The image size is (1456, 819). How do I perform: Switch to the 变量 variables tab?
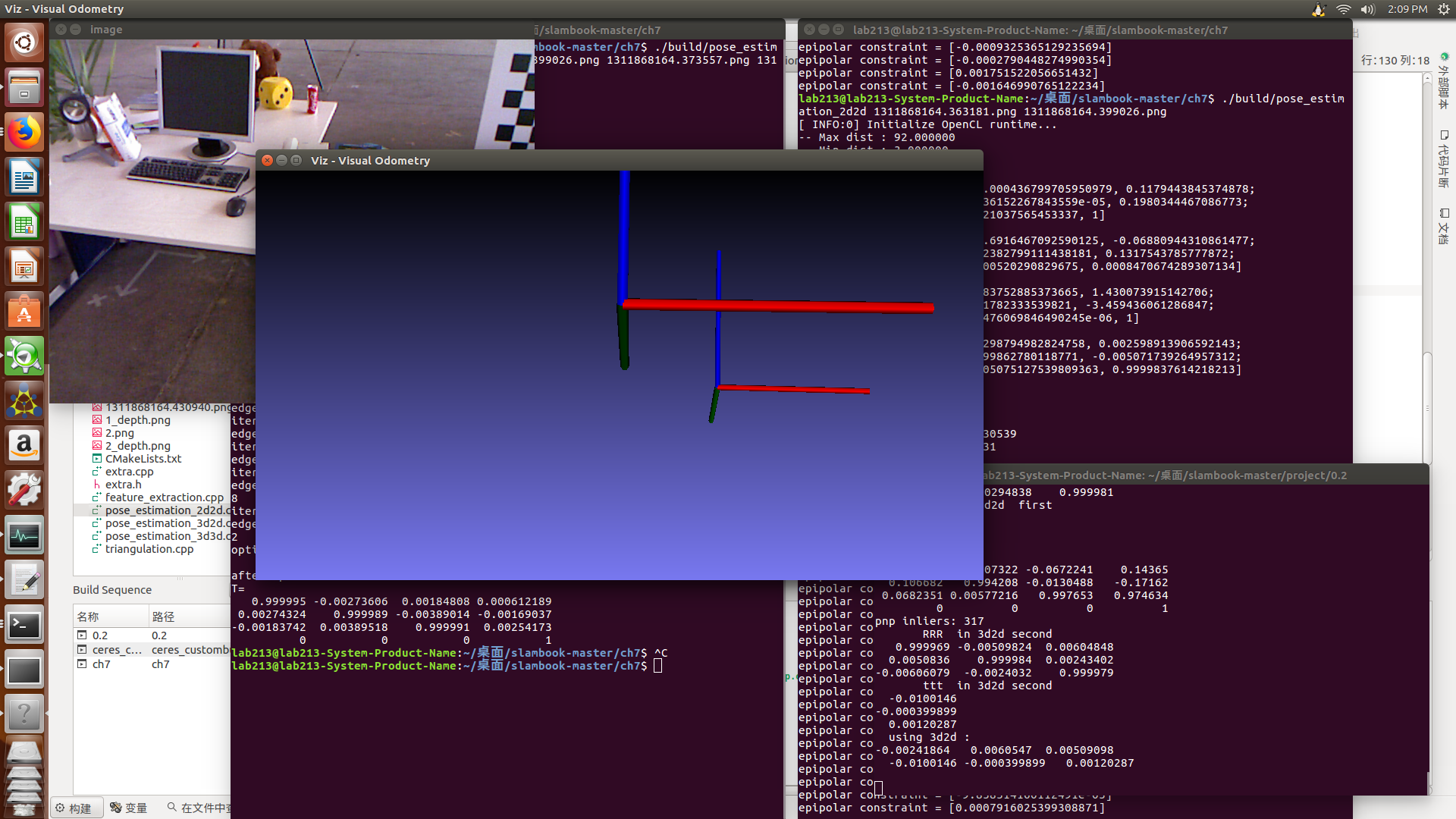129,808
